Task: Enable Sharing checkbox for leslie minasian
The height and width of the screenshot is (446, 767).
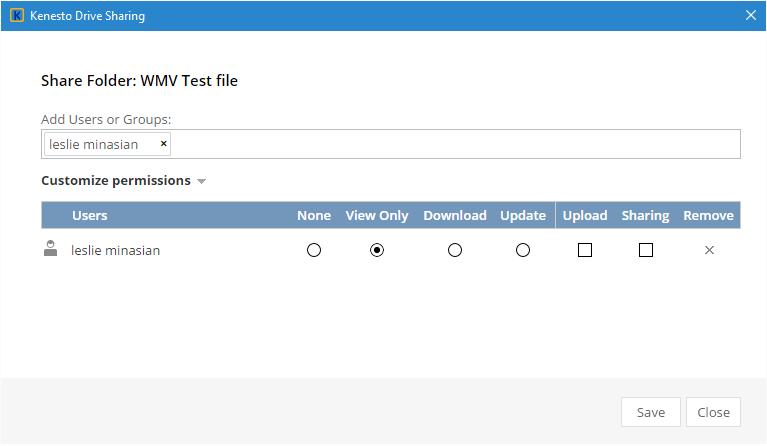Action: tap(646, 250)
